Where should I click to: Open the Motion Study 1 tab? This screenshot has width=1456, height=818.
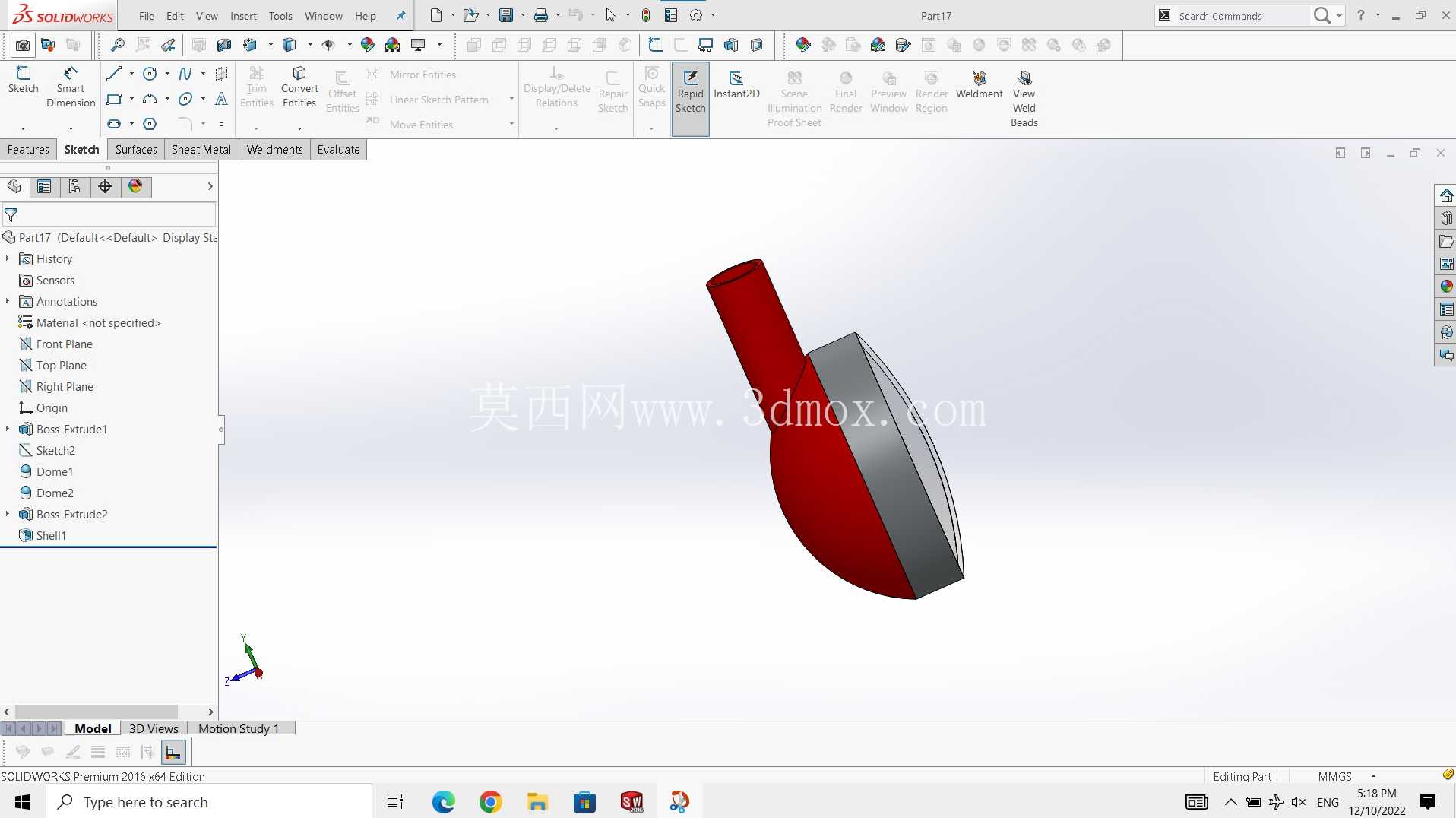pos(239,728)
